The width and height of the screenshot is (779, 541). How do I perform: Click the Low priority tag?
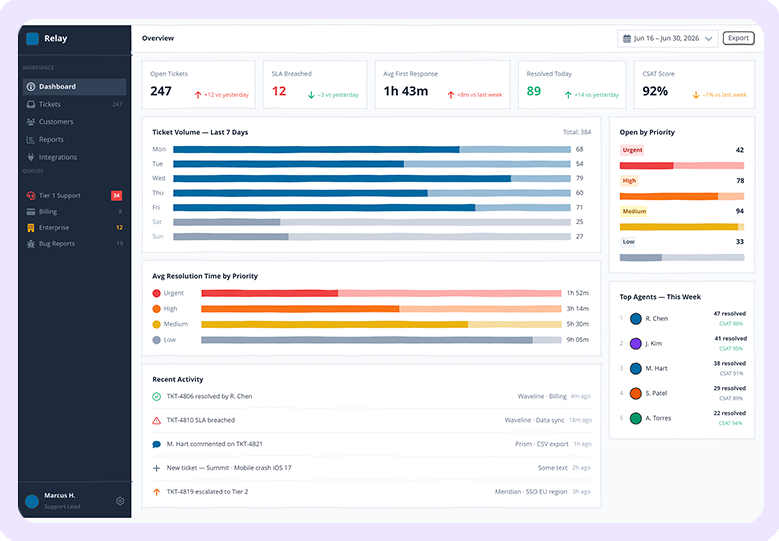pos(628,242)
